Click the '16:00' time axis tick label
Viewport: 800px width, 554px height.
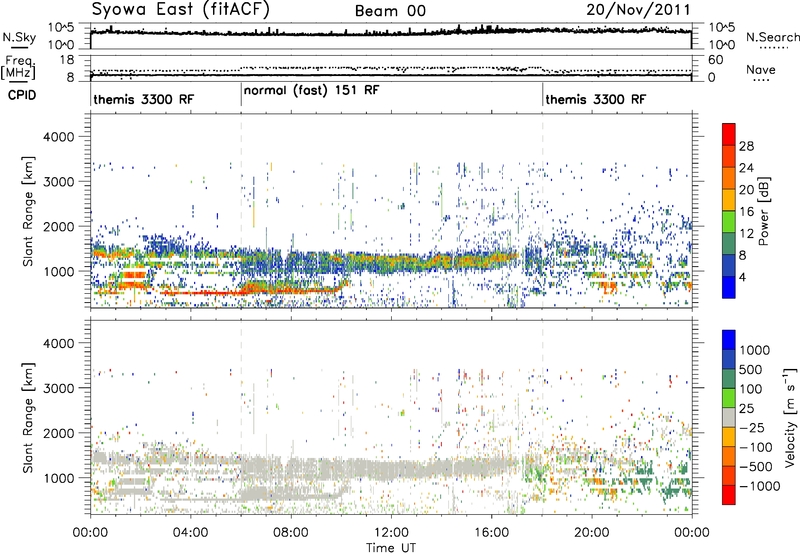coord(491,533)
